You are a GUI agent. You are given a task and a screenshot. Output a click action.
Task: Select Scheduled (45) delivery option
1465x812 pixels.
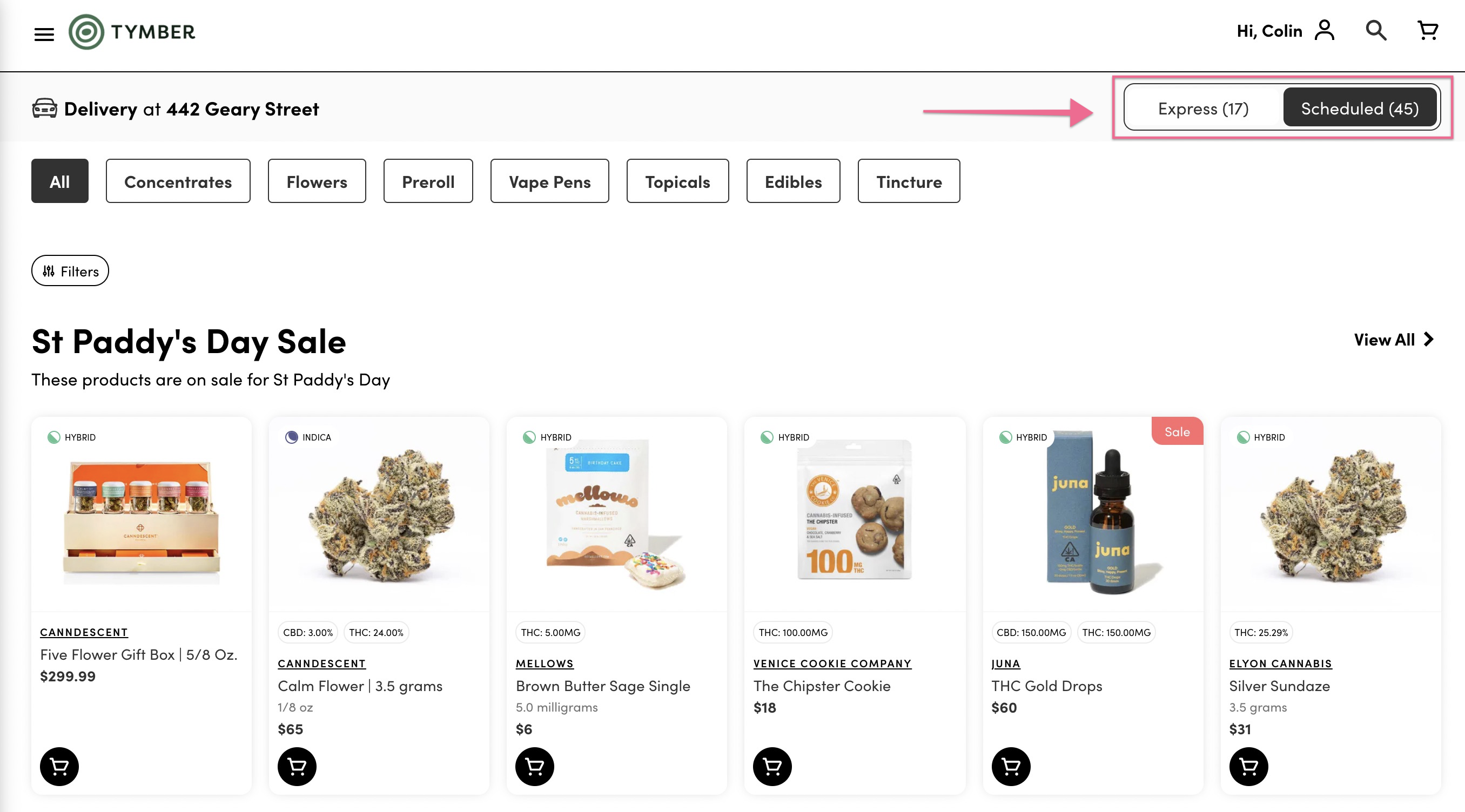(1359, 108)
